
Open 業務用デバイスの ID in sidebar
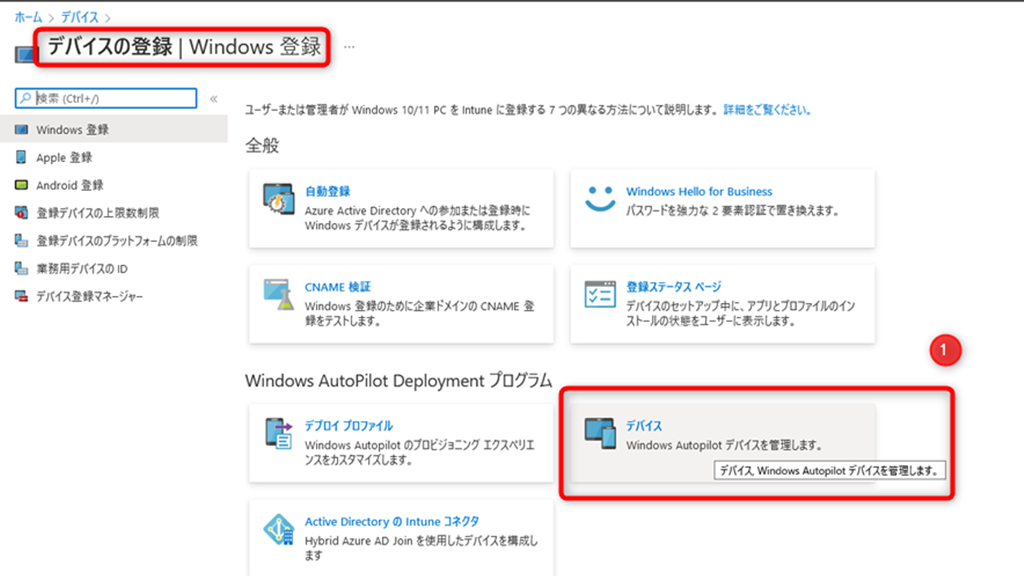point(81,269)
